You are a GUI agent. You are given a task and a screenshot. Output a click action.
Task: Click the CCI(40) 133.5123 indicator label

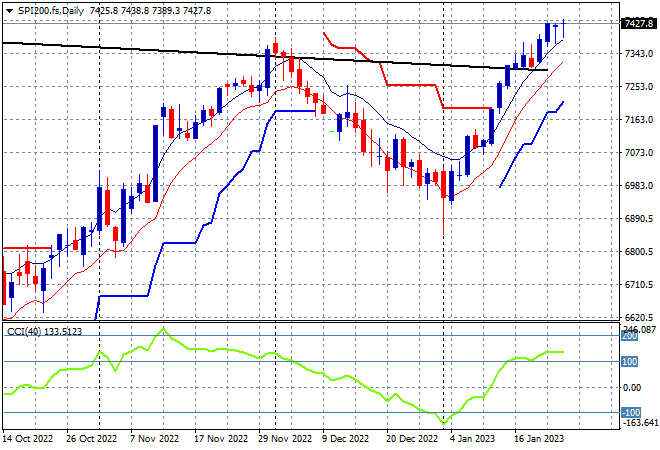pos(44,332)
